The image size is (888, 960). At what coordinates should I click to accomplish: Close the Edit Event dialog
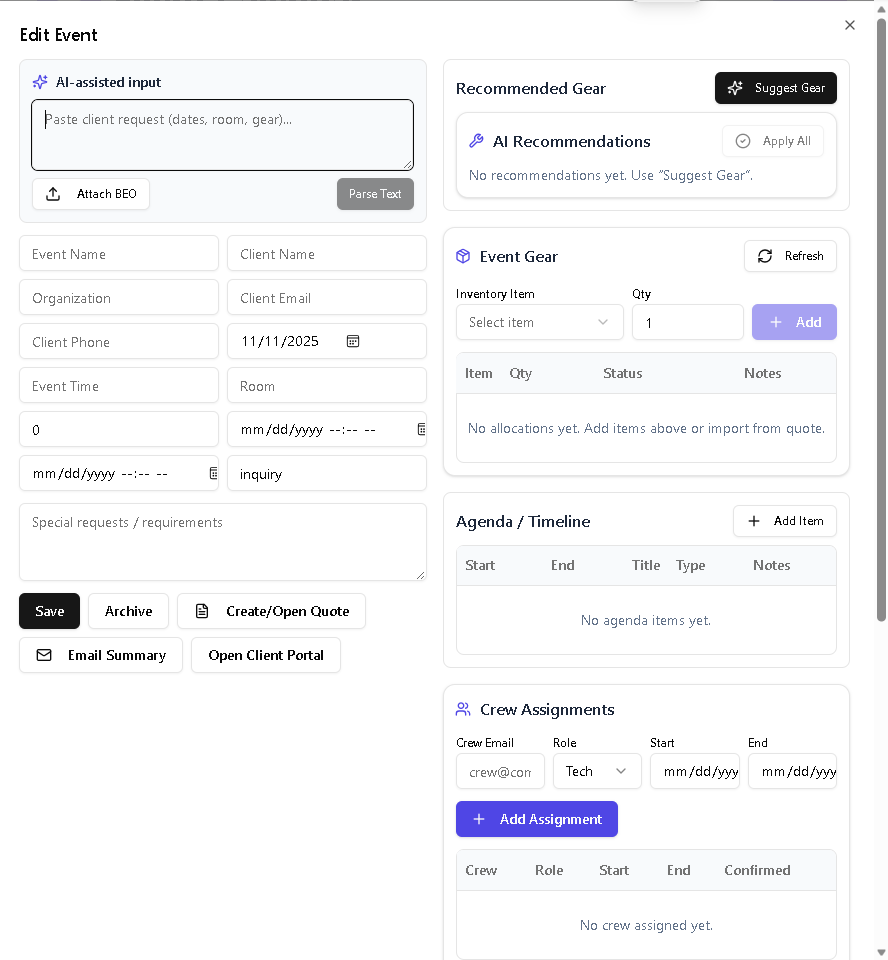pyautogui.click(x=850, y=25)
